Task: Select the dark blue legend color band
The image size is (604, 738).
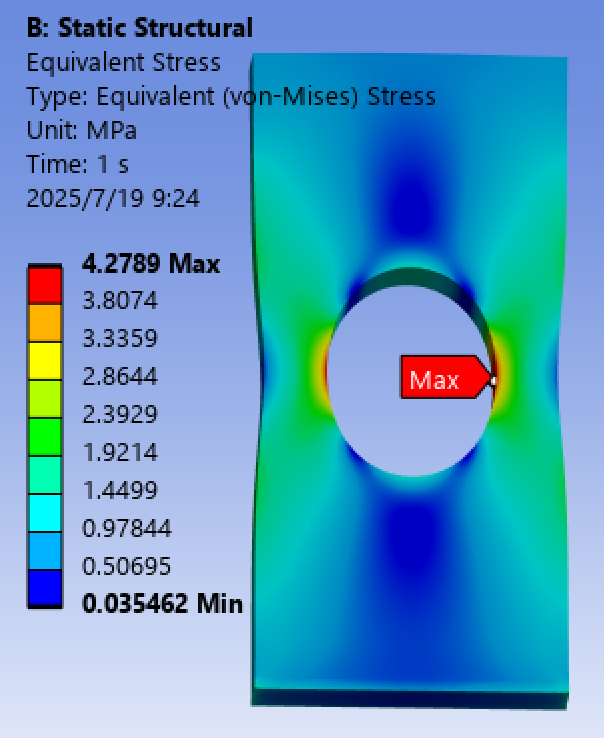Action: [x=45, y=588]
